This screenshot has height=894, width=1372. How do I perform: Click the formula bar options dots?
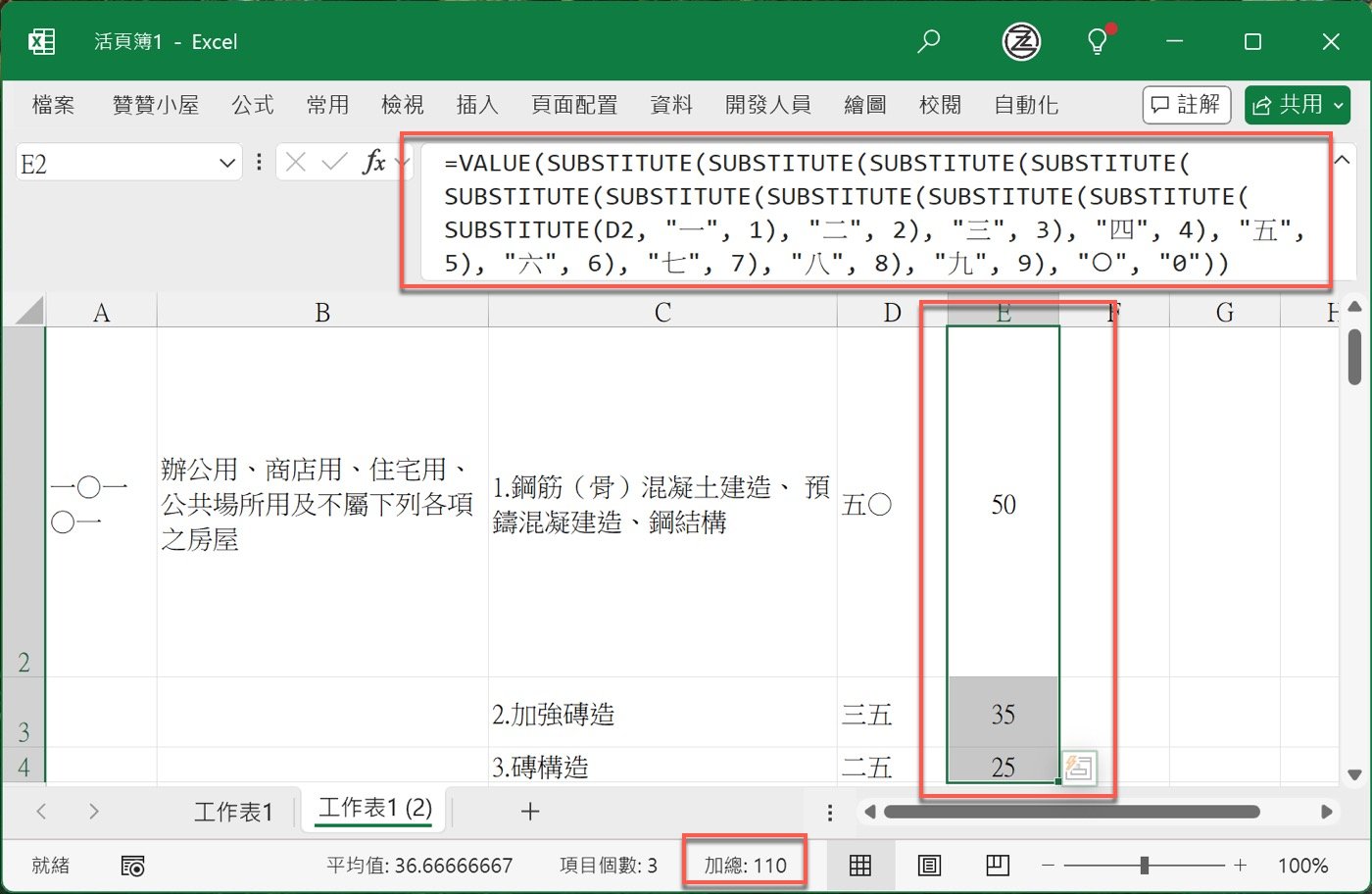coord(259,162)
